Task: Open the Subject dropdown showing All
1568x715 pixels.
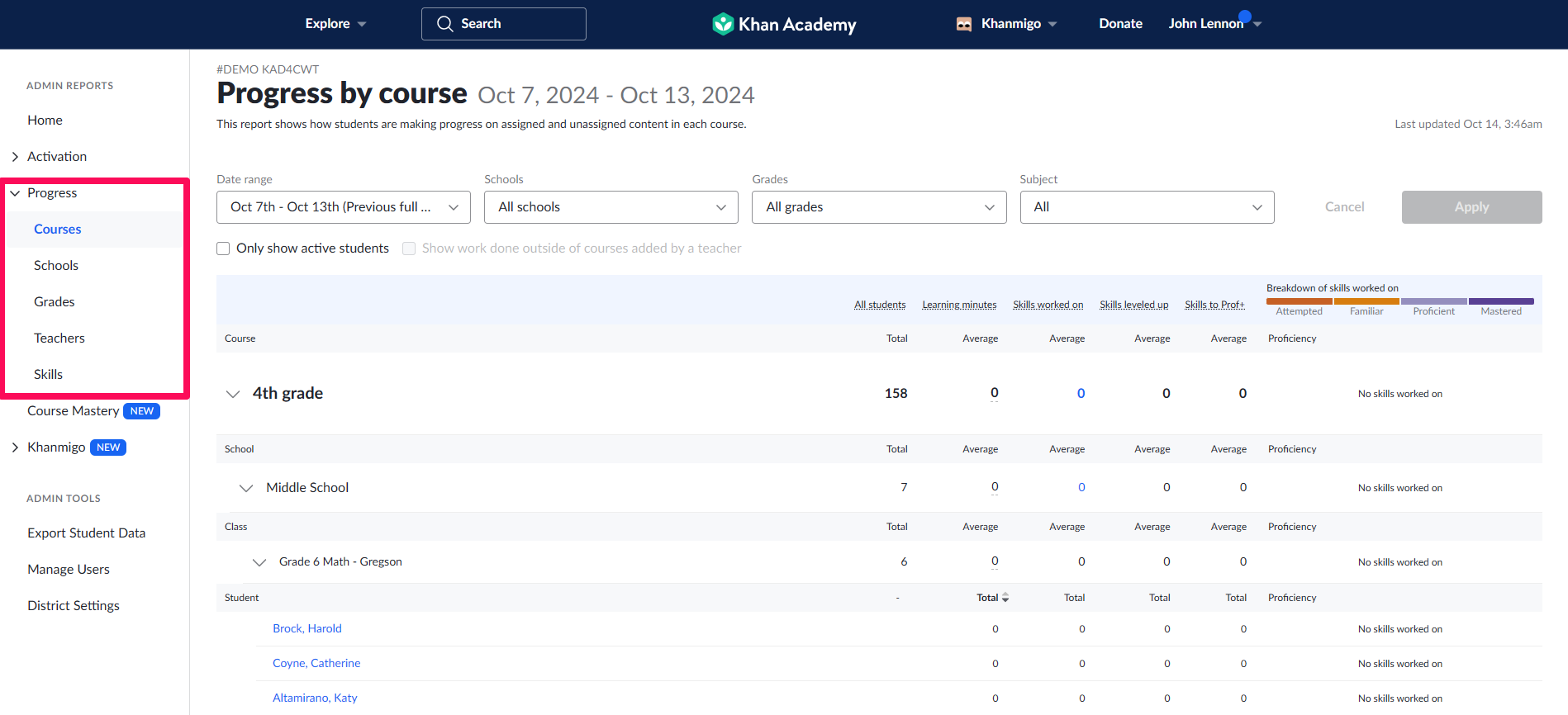Action: click(1147, 207)
